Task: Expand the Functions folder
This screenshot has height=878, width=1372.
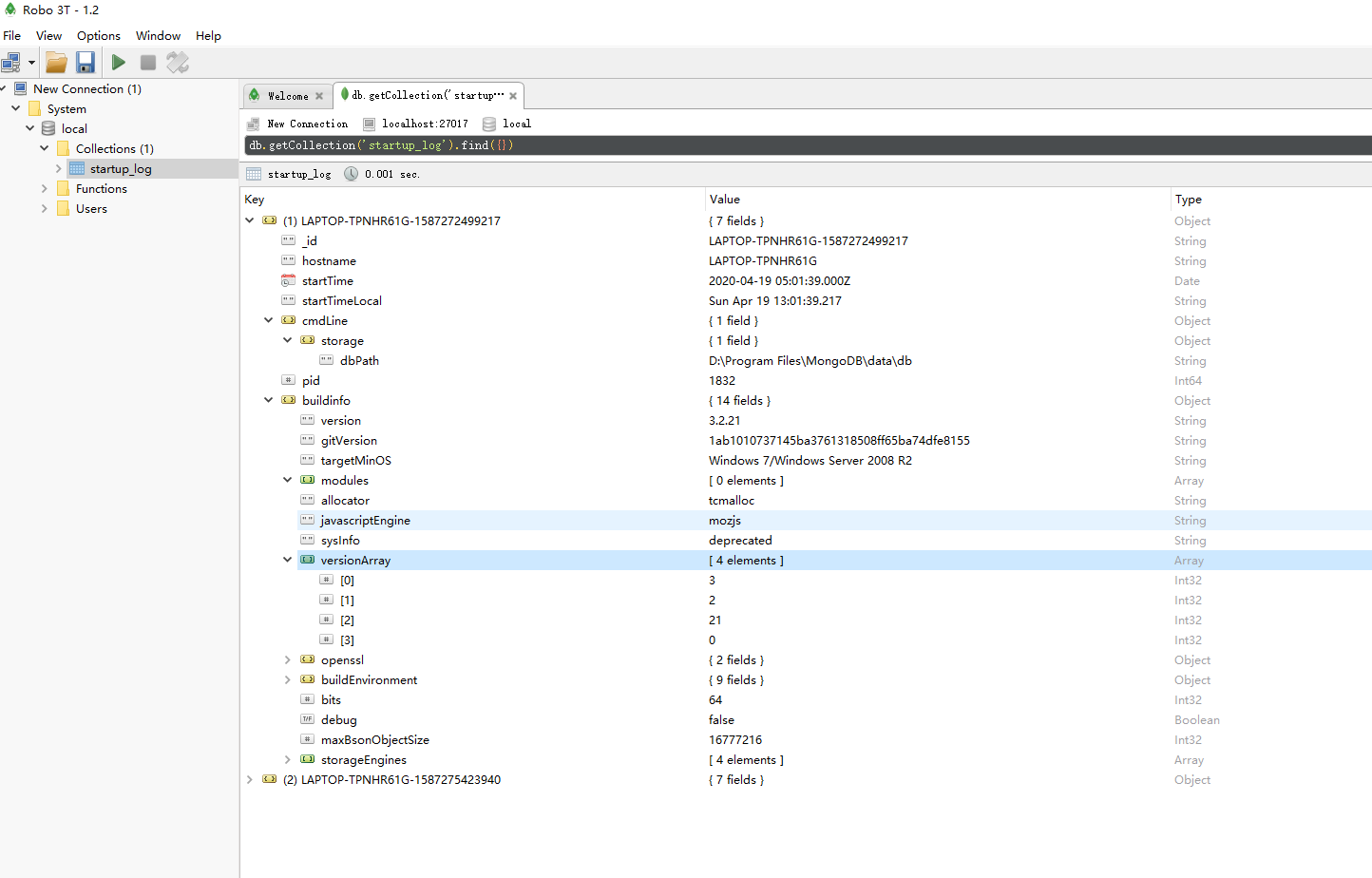Action: 45,188
